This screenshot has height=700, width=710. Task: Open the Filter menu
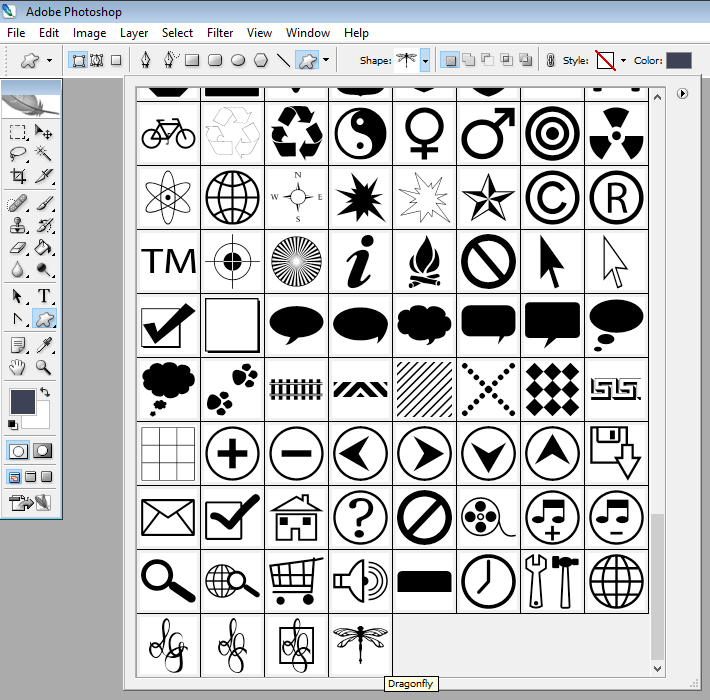[220, 33]
